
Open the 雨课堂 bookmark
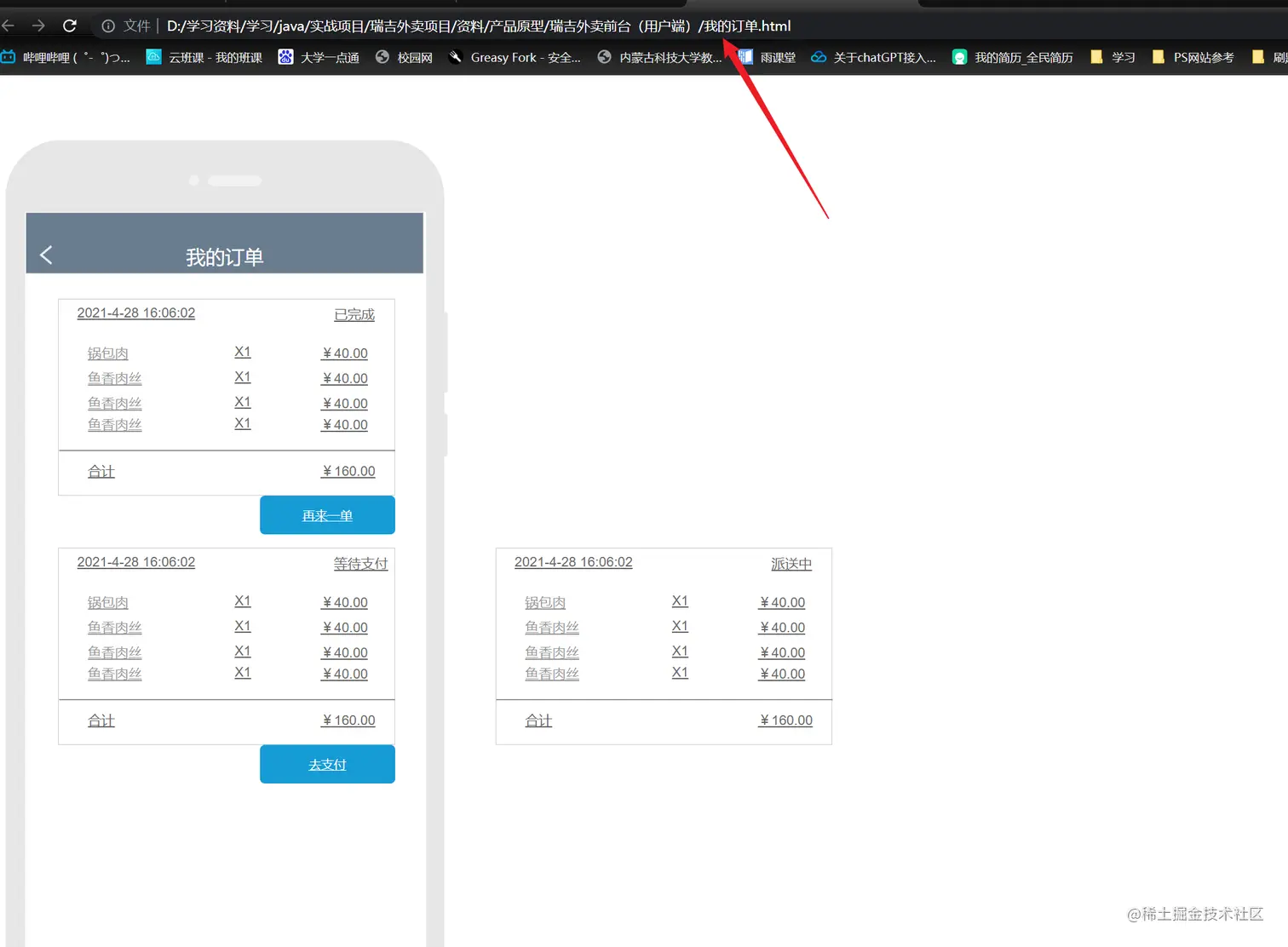coord(767,57)
